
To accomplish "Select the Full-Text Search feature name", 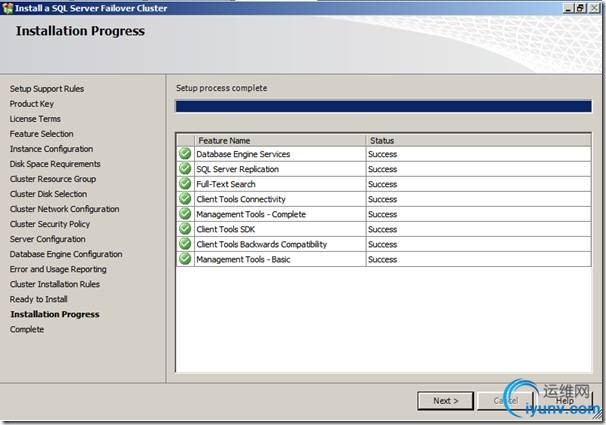I will [x=226, y=184].
